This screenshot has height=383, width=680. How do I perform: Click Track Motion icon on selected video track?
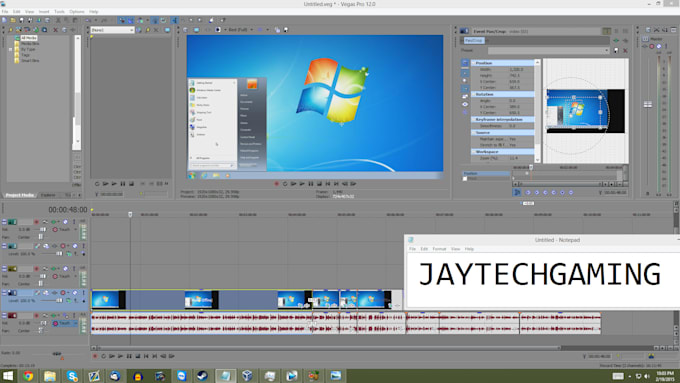46,293
